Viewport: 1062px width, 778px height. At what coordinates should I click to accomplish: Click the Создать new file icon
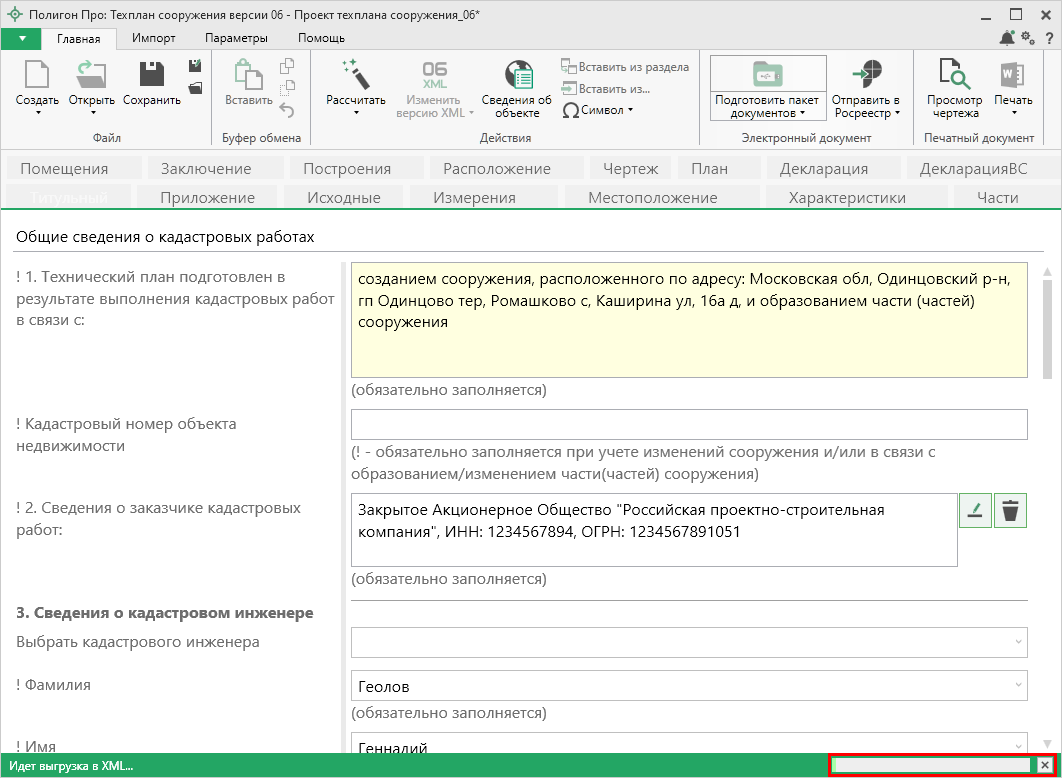pyautogui.click(x=37, y=75)
